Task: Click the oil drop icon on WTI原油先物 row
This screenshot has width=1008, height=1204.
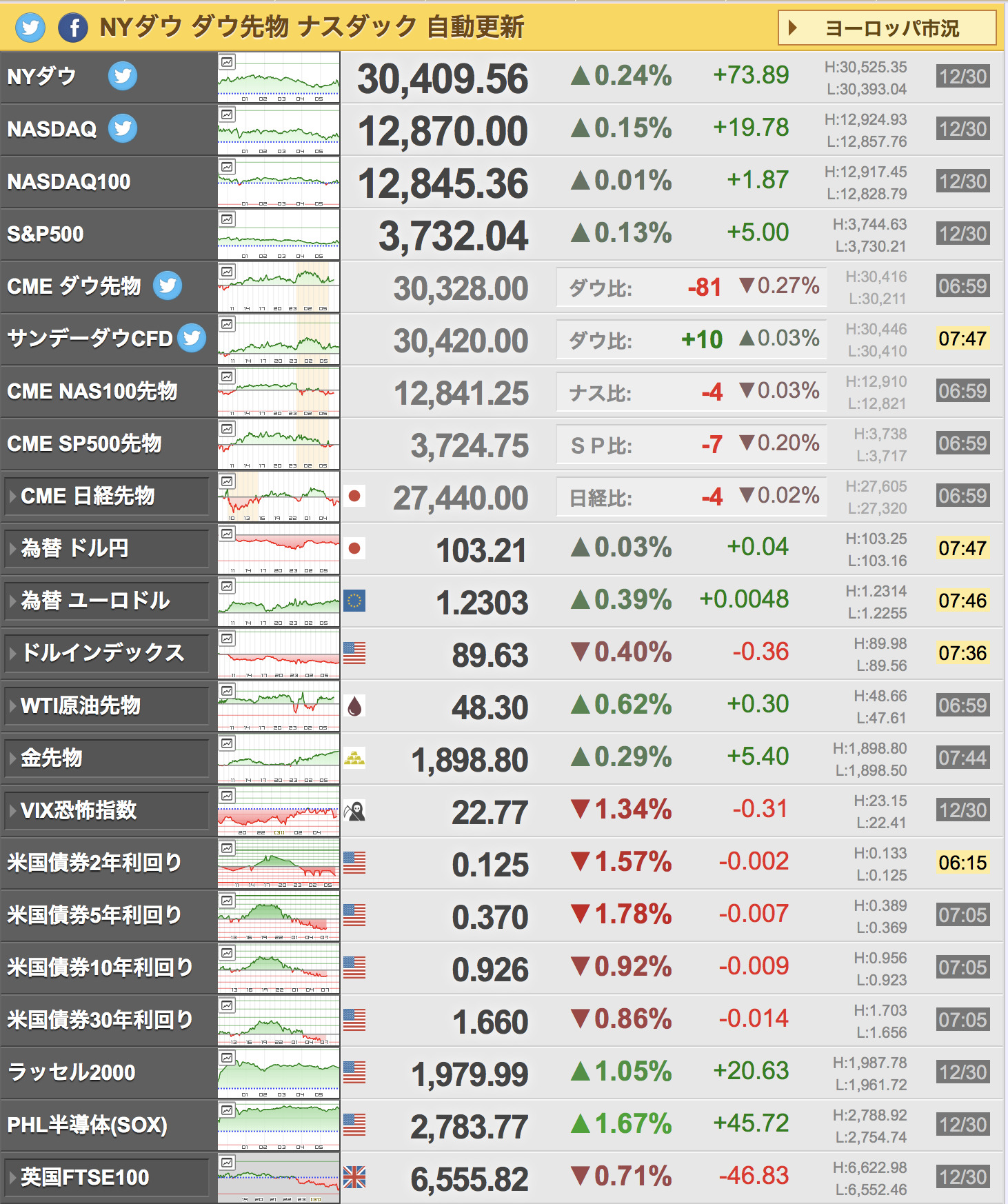Action: (354, 705)
